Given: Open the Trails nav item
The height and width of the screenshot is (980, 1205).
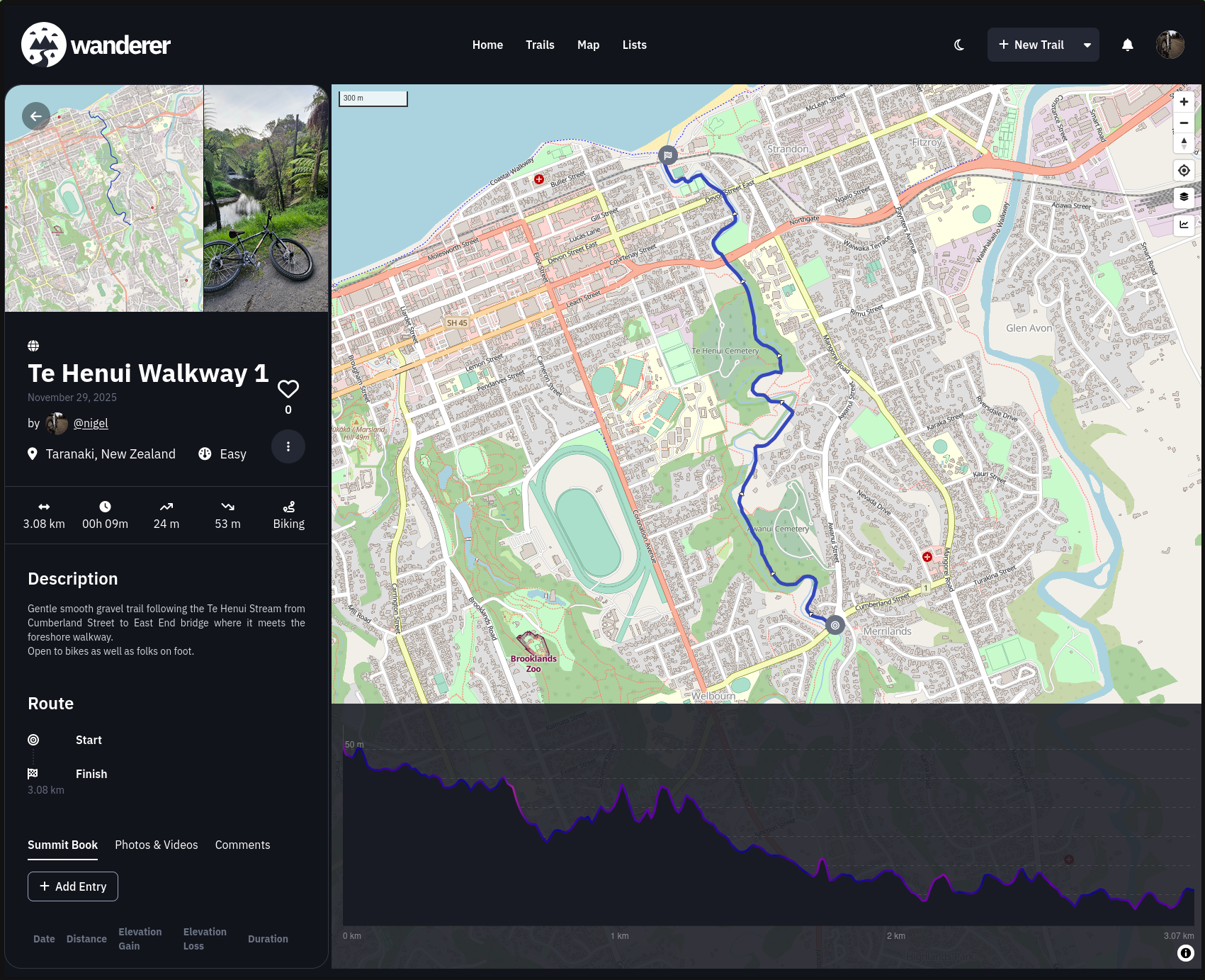Looking at the screenshot, I should [540, 45].
